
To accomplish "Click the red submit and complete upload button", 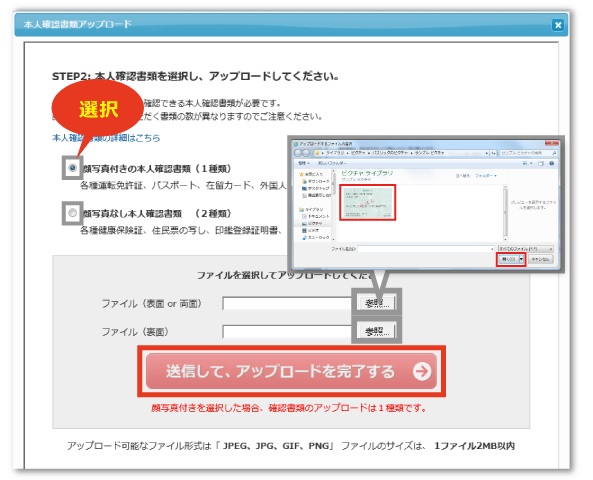I will pyautogui.click(x=291, y=371).
